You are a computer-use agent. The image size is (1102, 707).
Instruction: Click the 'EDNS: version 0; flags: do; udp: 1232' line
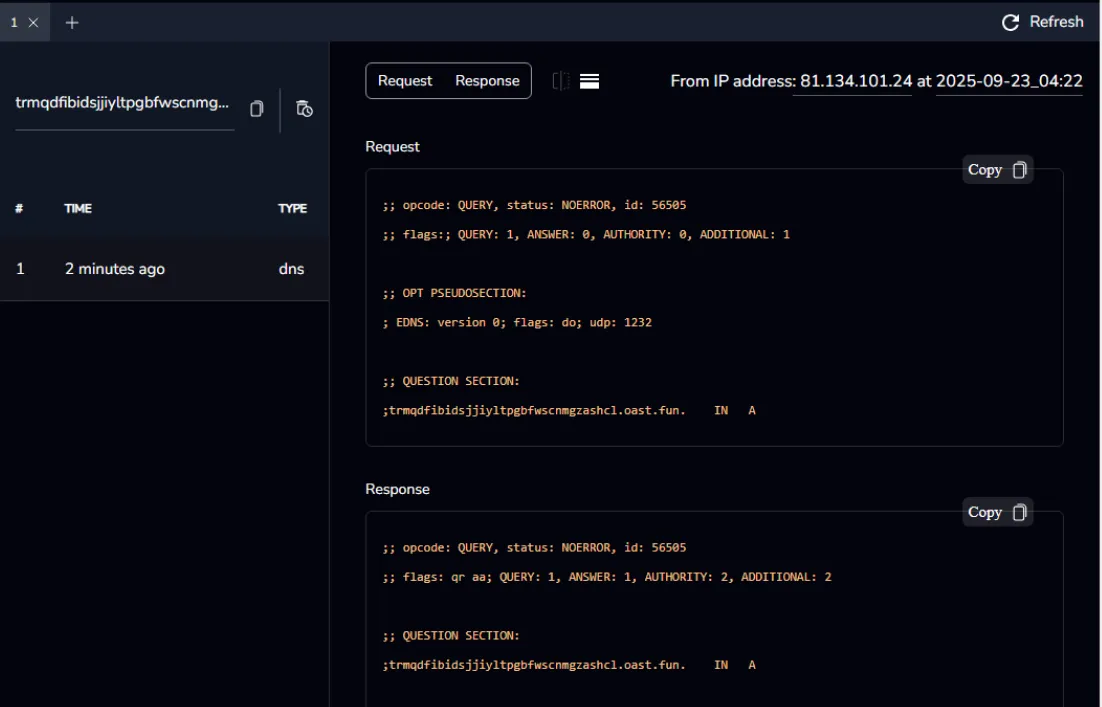pyautogui.click(x=517, y=323)
